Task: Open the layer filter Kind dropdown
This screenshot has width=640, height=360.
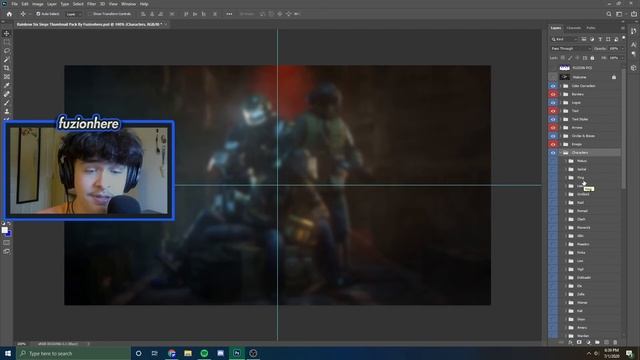Action: point(564,39)
